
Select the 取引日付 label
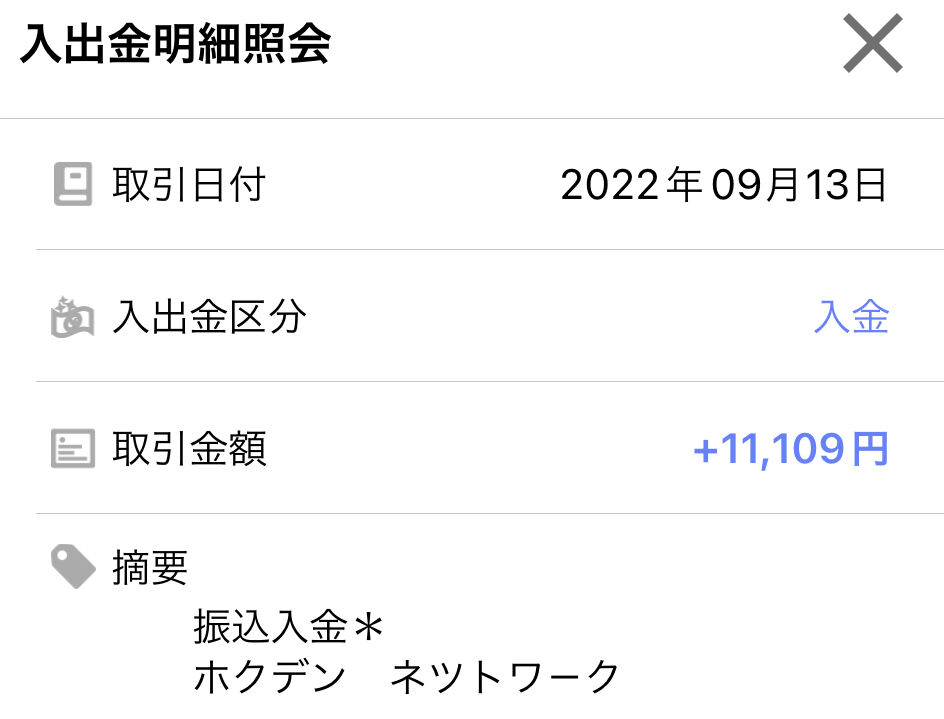pyautogui.click(x=188, y=184)
